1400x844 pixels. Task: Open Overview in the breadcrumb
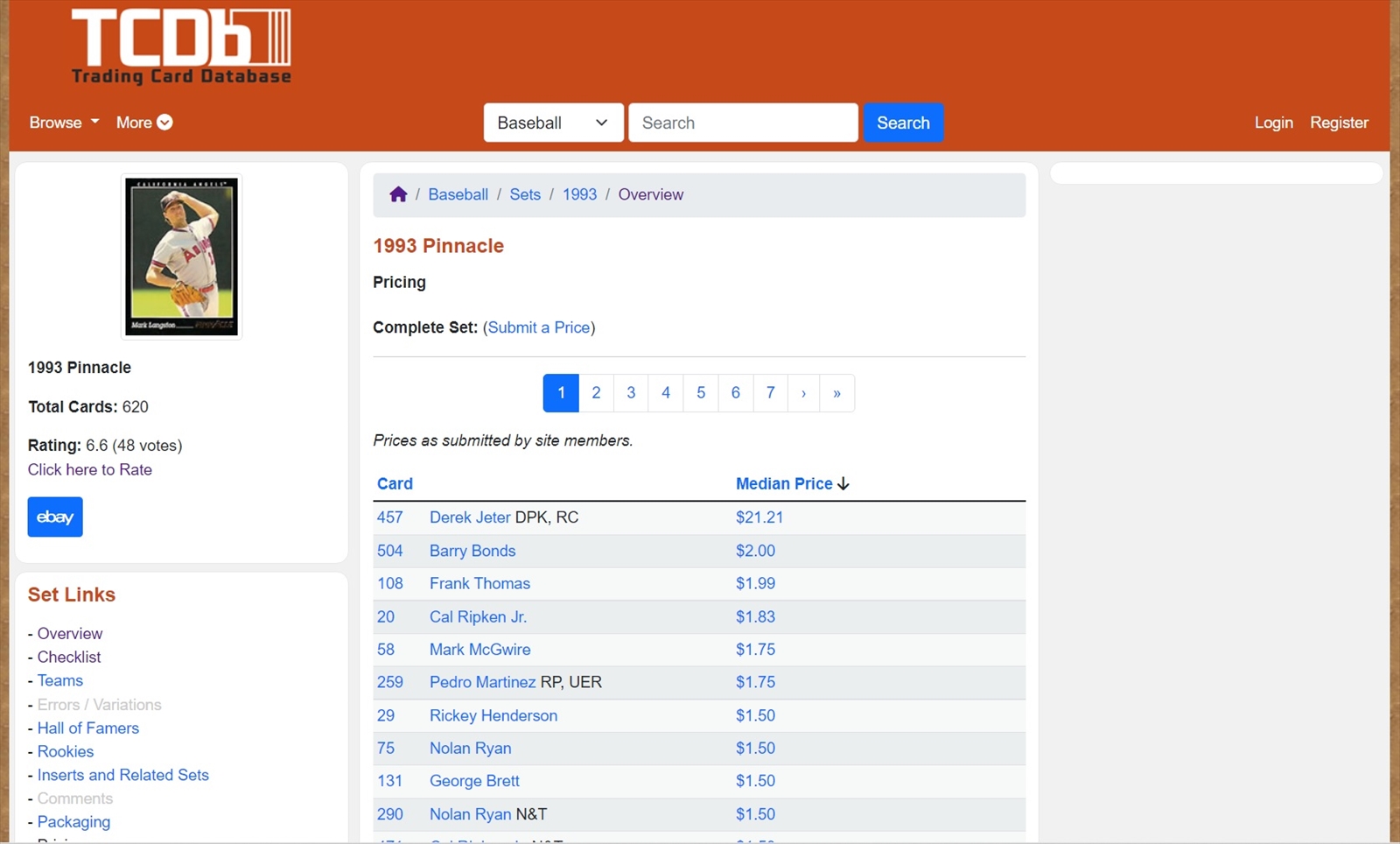651,194
